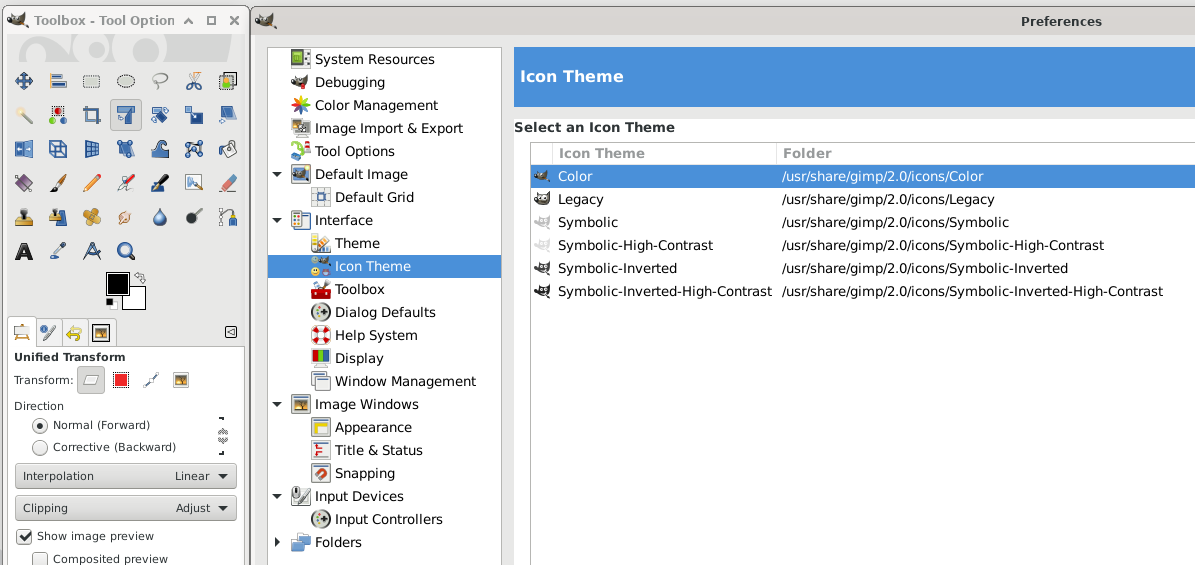1195x565 pixels.
Task: Open the Interpolation dropdown
Action: pos(126,476)
